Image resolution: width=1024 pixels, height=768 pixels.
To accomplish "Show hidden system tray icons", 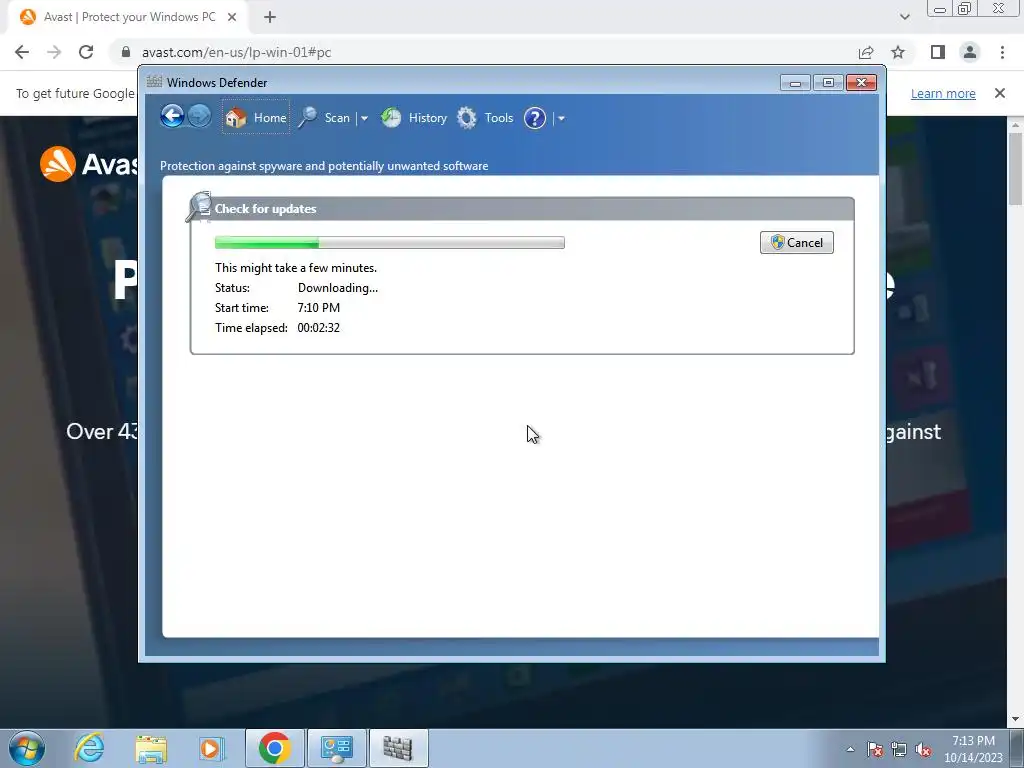I will coord(850,749).
